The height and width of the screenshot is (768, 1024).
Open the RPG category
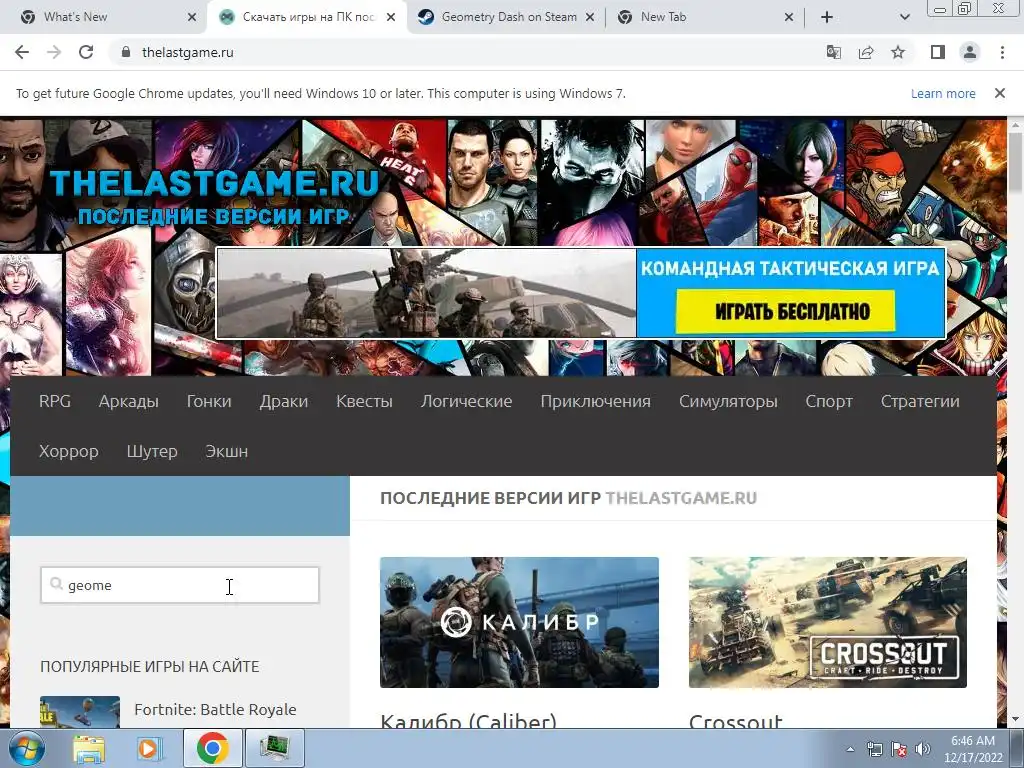point(55,401)
